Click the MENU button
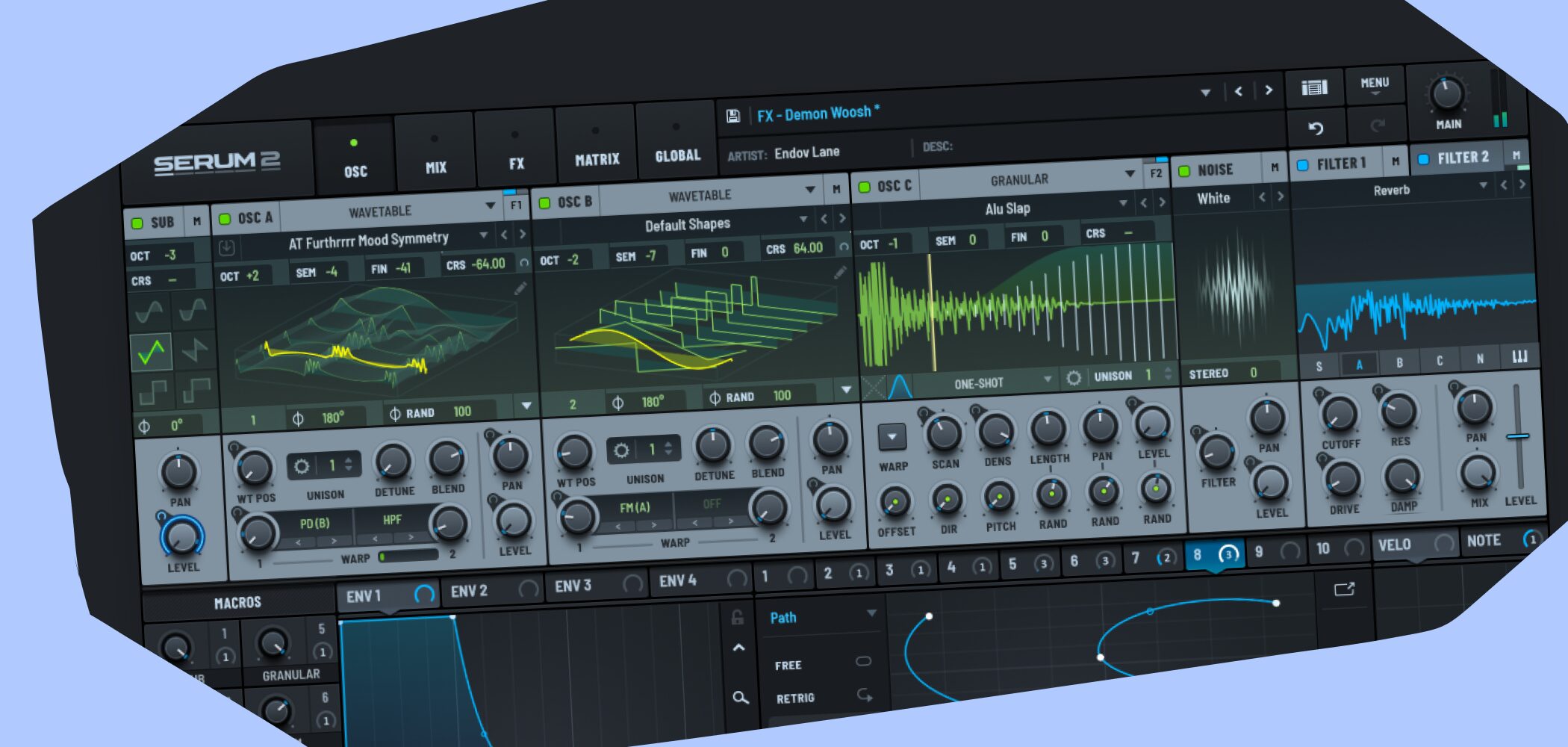Screen dimensions: 1568x747 point(1374,85)
